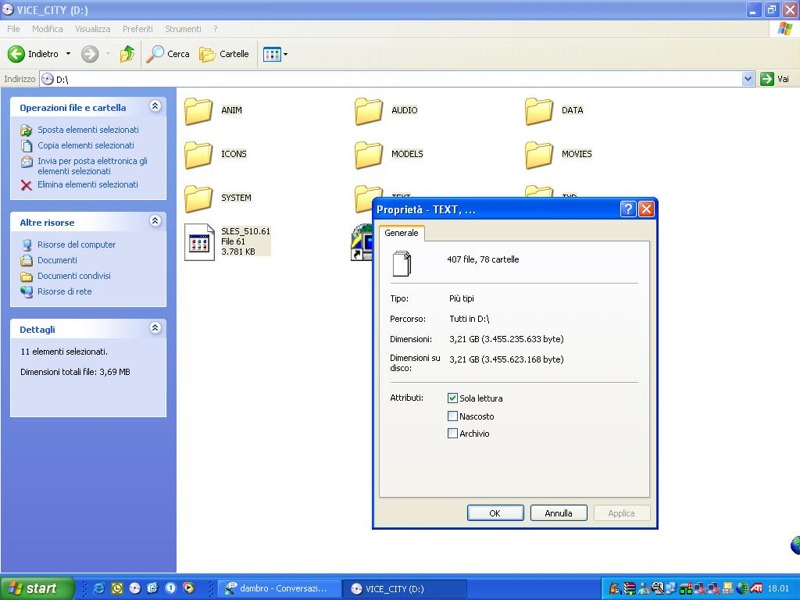Viewport: 800px width, 600px height.
Task: Click Copia elementi selezionati link
Action: coord(86,145)
